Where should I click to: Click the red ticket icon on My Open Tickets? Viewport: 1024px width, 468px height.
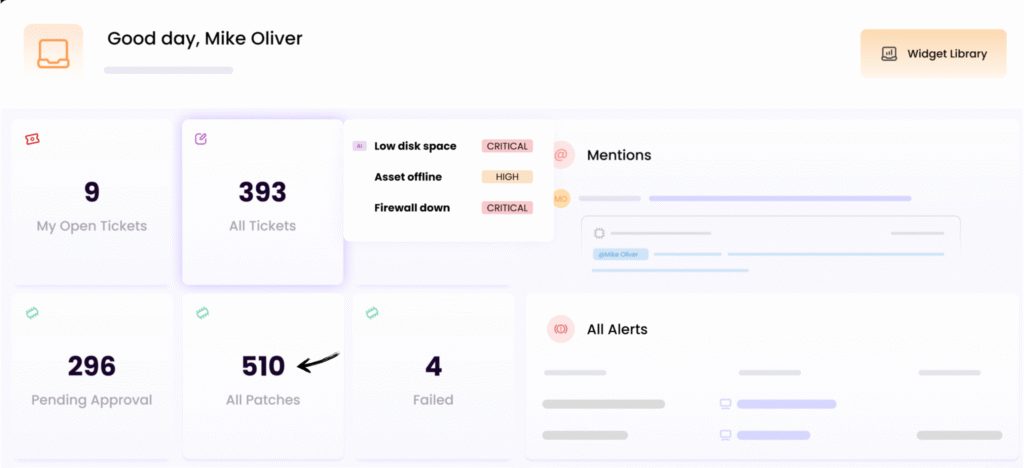coord(32,139)
